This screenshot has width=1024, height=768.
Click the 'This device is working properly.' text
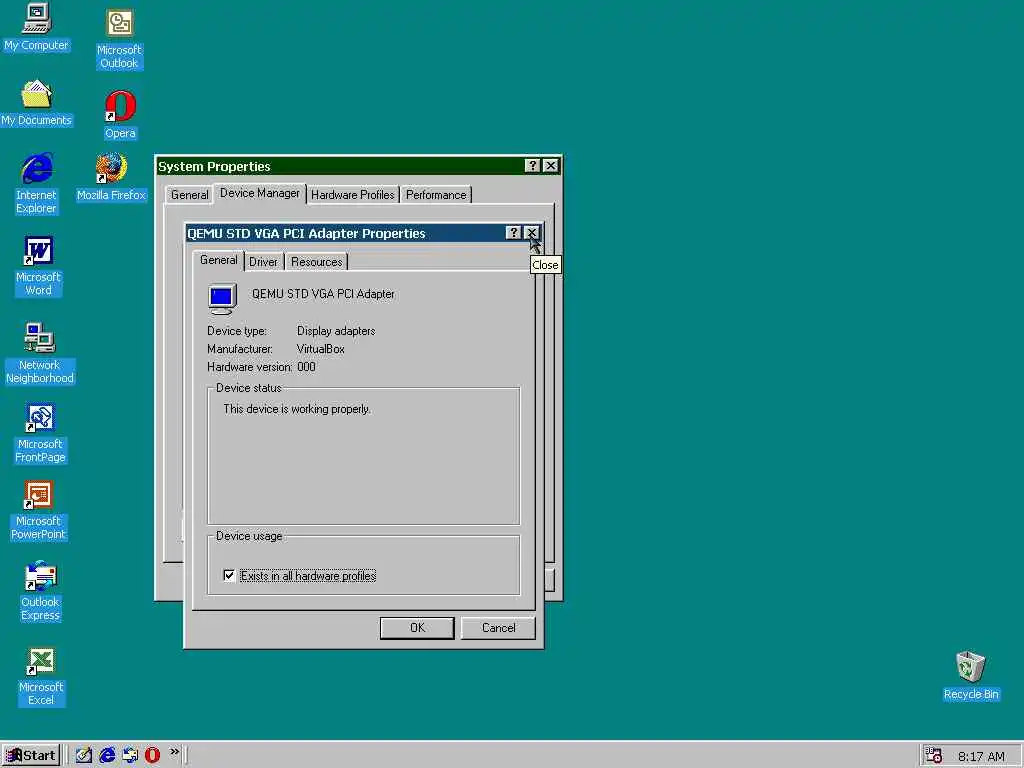[x=297, y=409]
